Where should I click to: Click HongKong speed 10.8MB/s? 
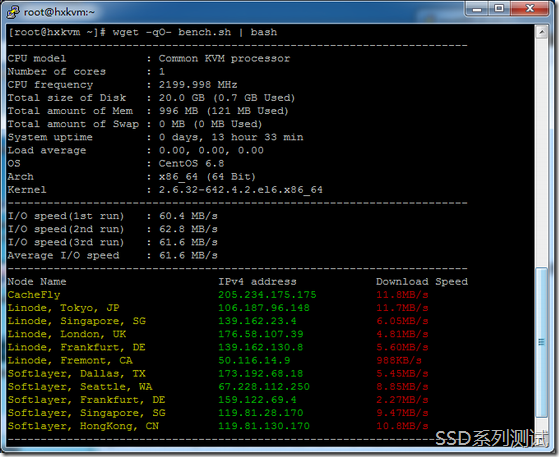point(402,426)
